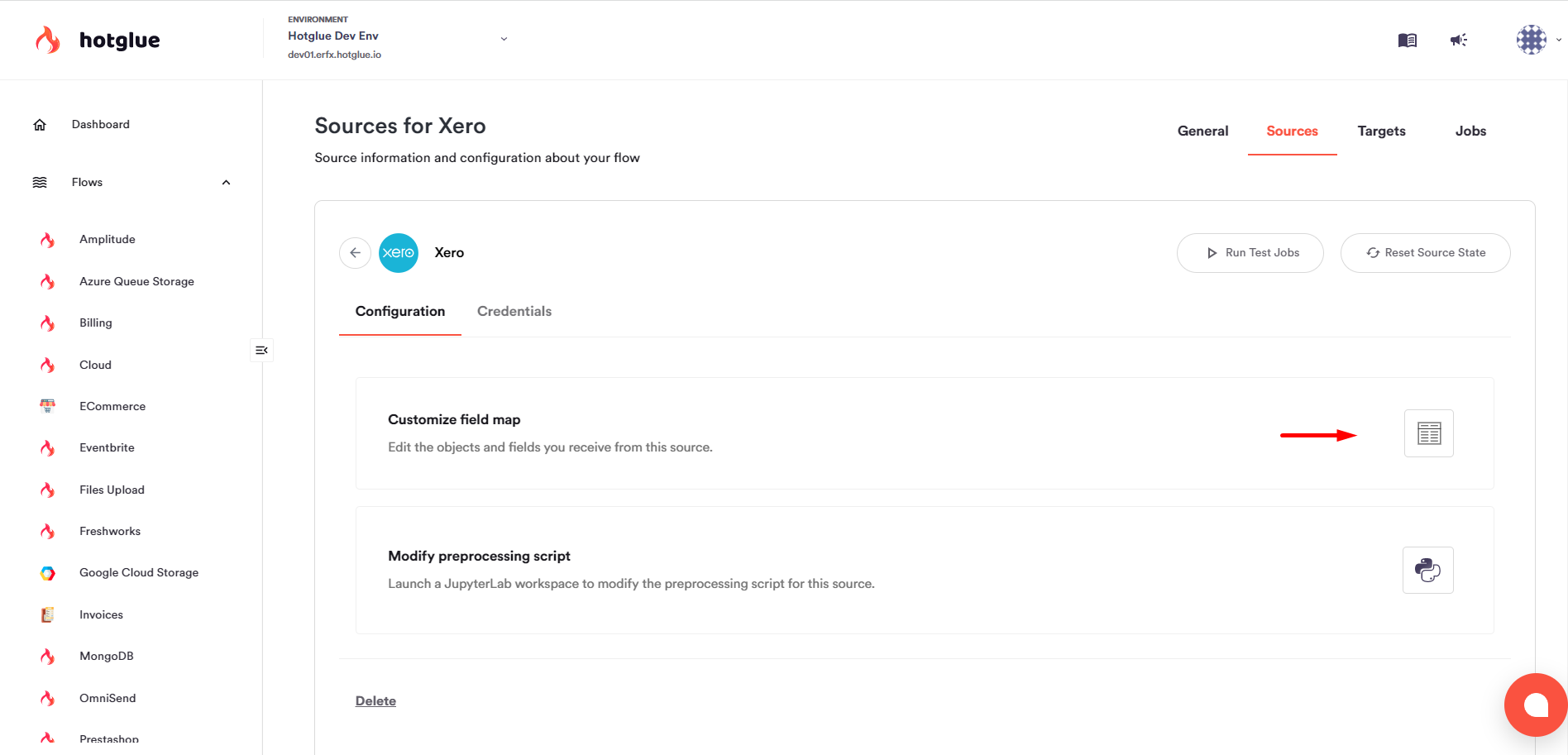This screenshot has height=755, width=1568.
Task: Open the Amplitude flow
Action: pyautogui.click(x=108, y=239)
